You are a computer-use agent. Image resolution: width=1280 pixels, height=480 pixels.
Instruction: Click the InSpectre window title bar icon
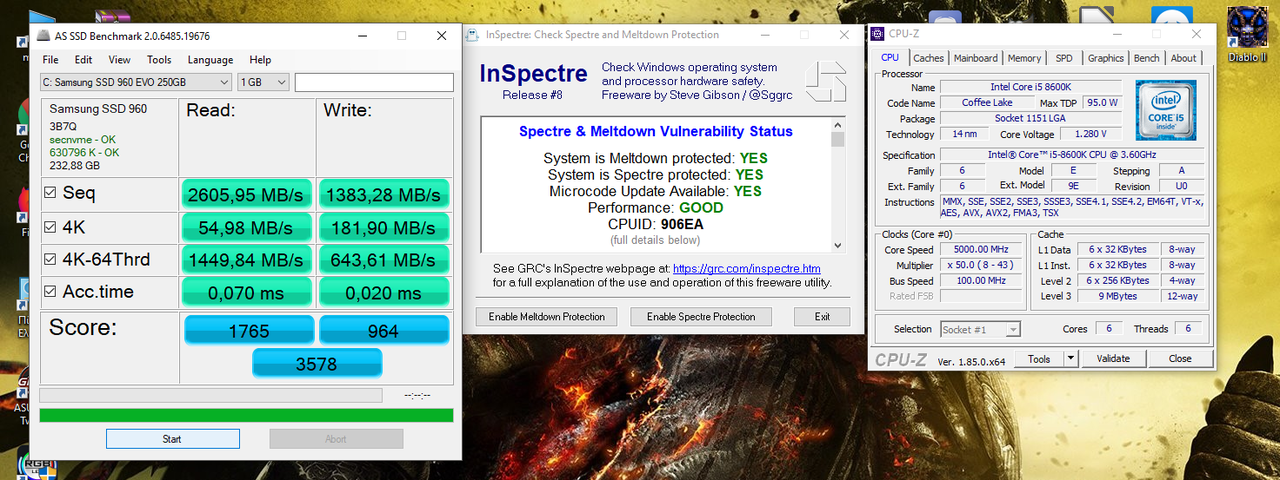click(x=473, y=35)
